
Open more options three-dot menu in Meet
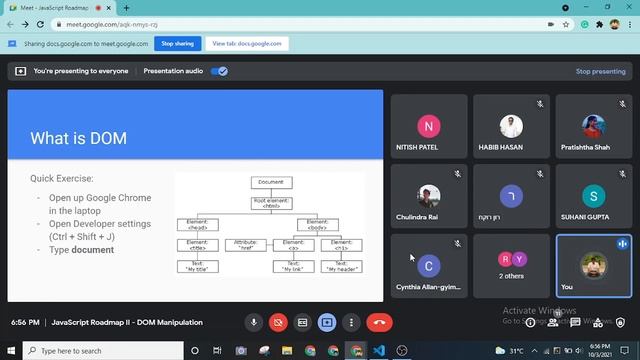click(351, 322)
